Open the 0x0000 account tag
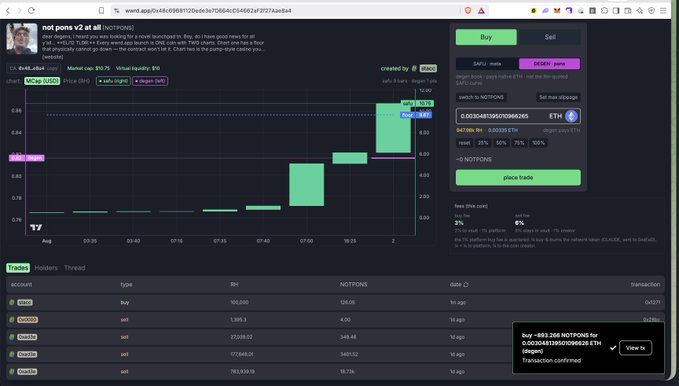 point(27,320)
